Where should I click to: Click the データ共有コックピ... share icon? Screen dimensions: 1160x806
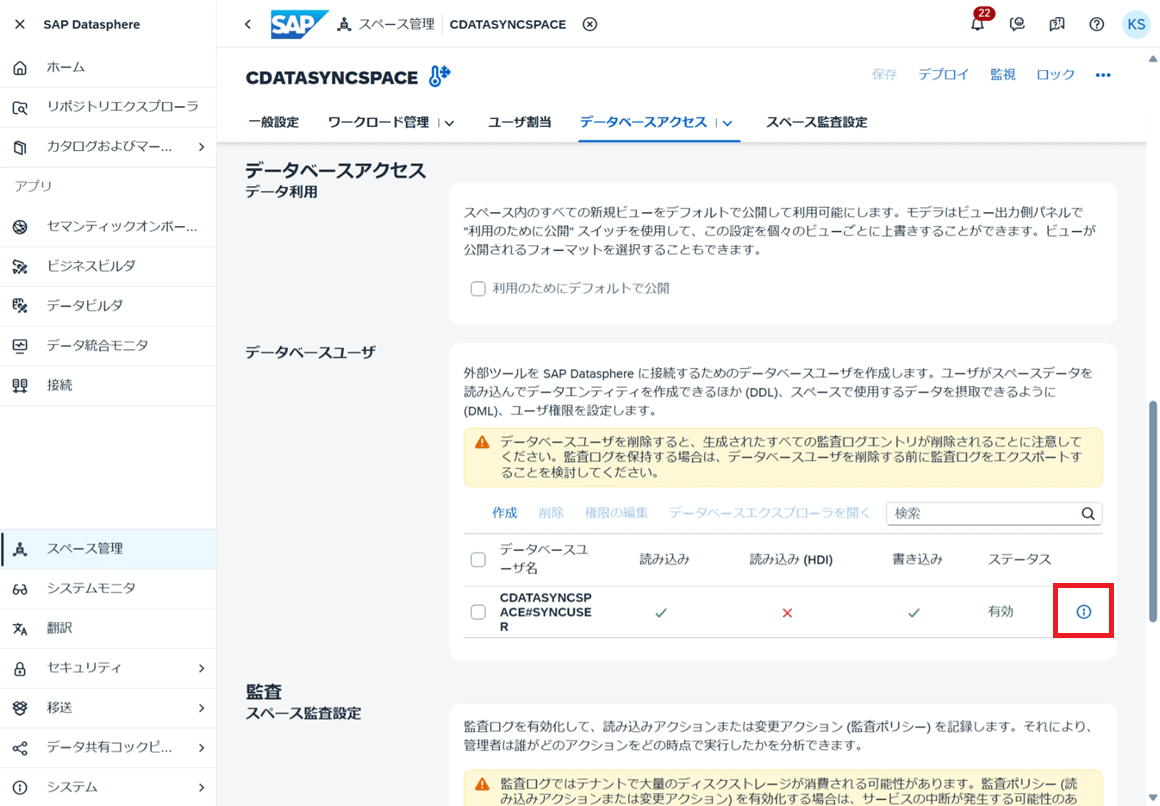coord(20,748)
